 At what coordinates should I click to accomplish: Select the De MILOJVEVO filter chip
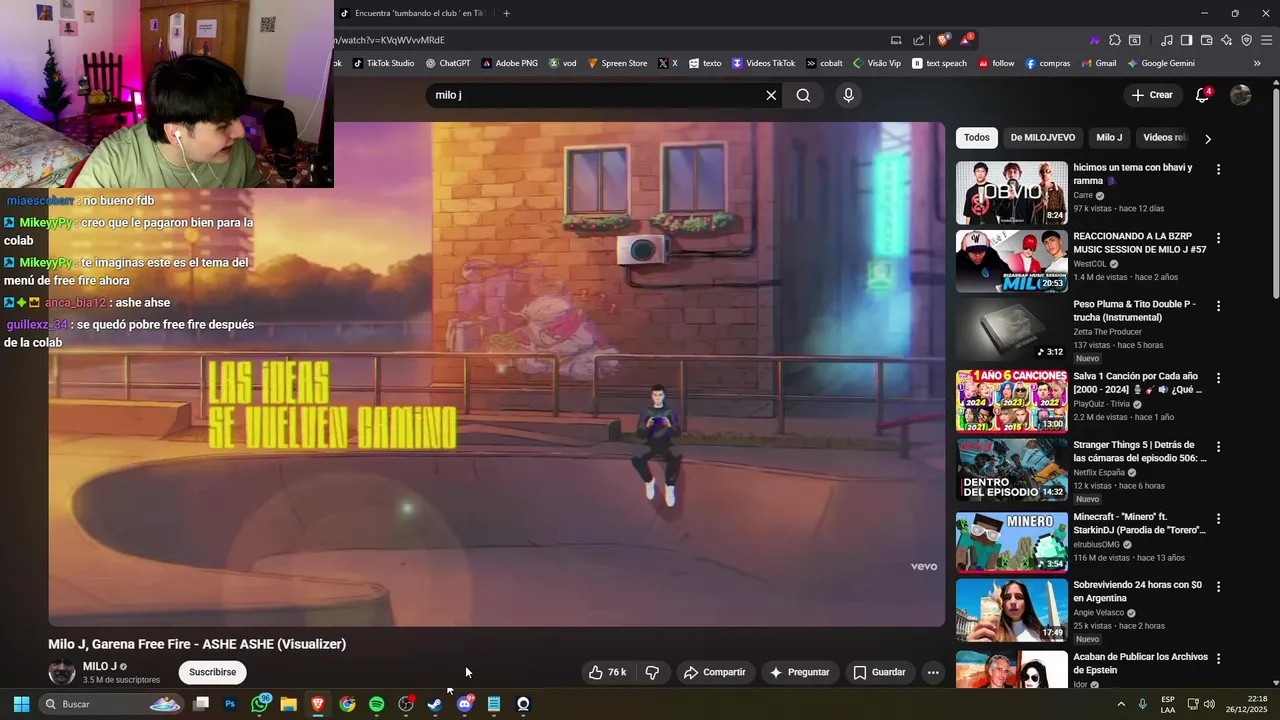[x=1043, y=138]
